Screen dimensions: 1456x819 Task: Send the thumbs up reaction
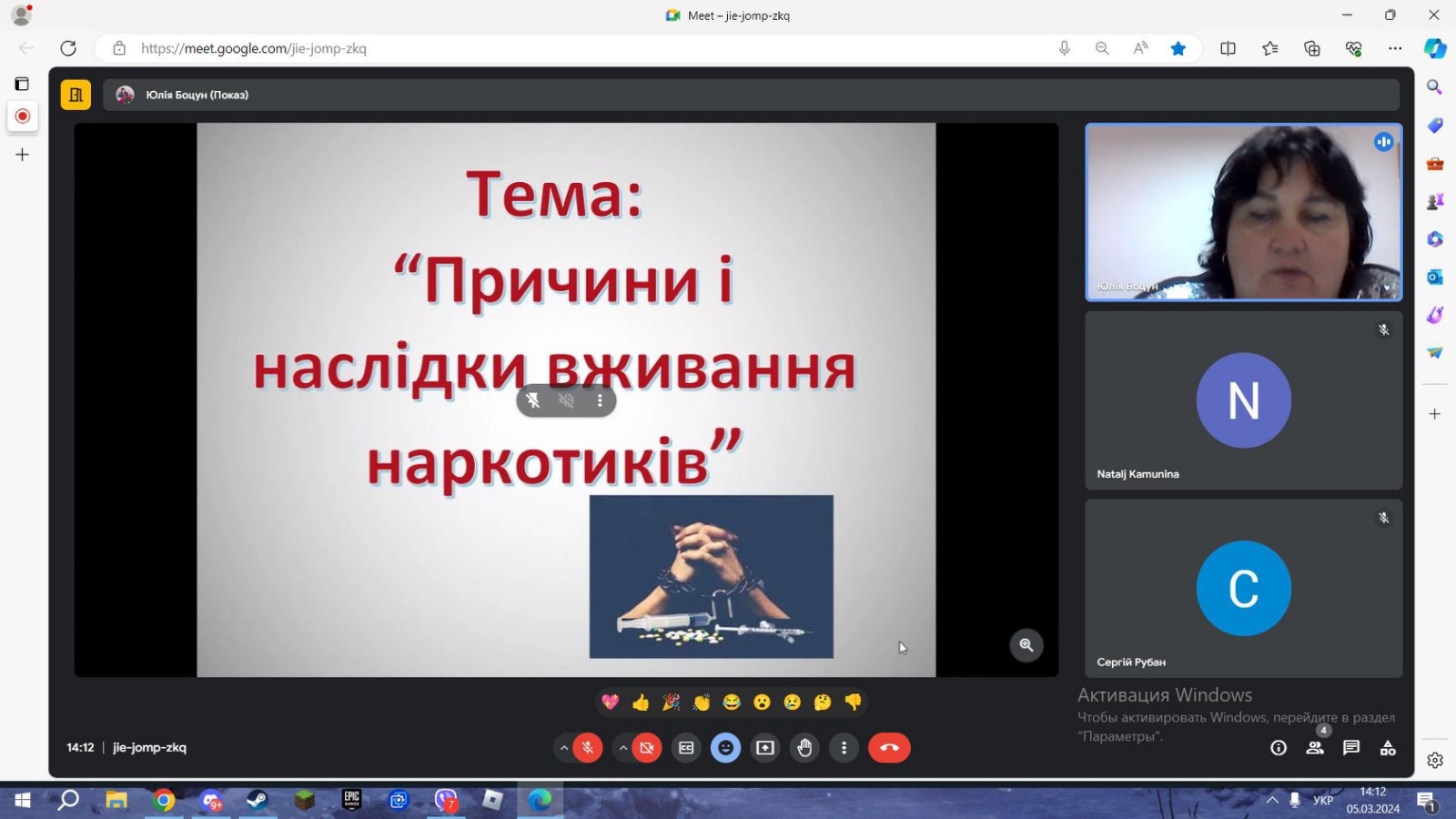(x=641, y=703)
